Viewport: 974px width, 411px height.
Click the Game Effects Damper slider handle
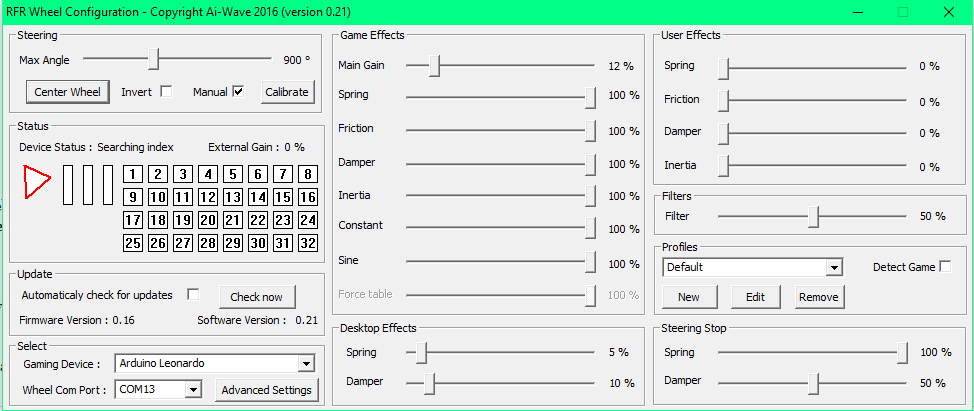click(590, 165)
